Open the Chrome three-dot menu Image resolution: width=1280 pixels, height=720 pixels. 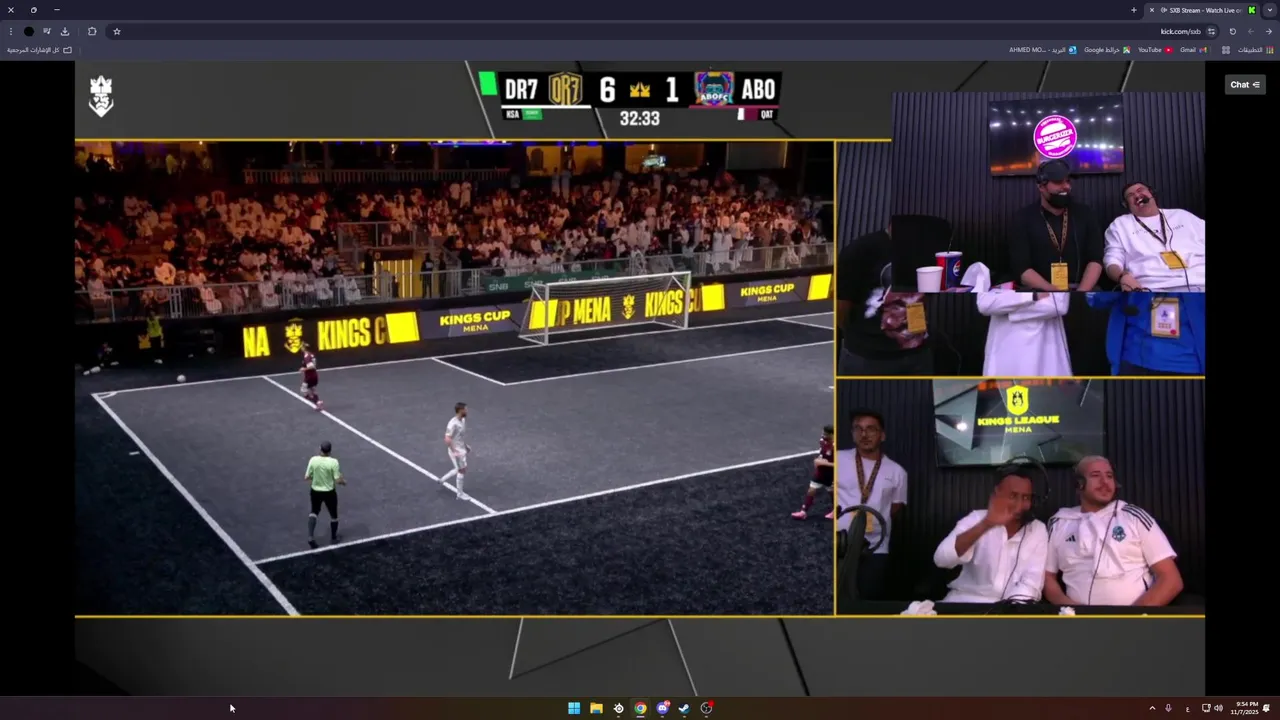11,31
